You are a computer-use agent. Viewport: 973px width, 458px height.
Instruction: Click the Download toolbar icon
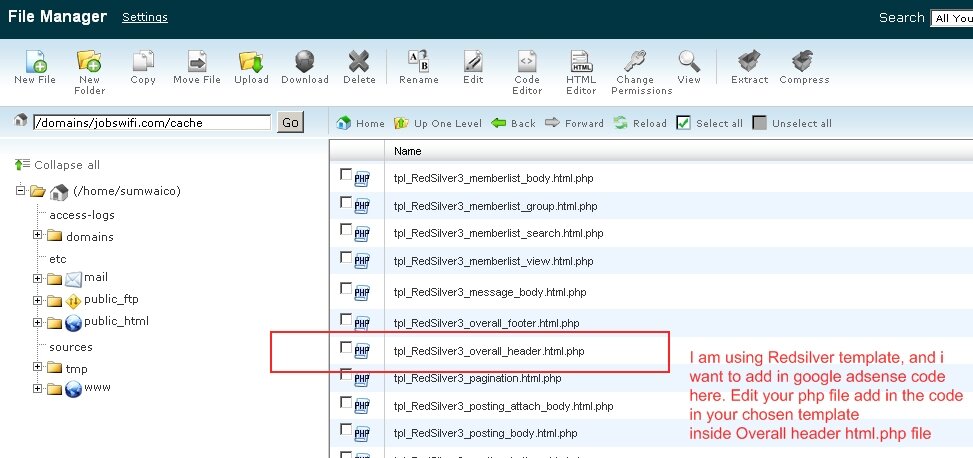tap(305, 61)
